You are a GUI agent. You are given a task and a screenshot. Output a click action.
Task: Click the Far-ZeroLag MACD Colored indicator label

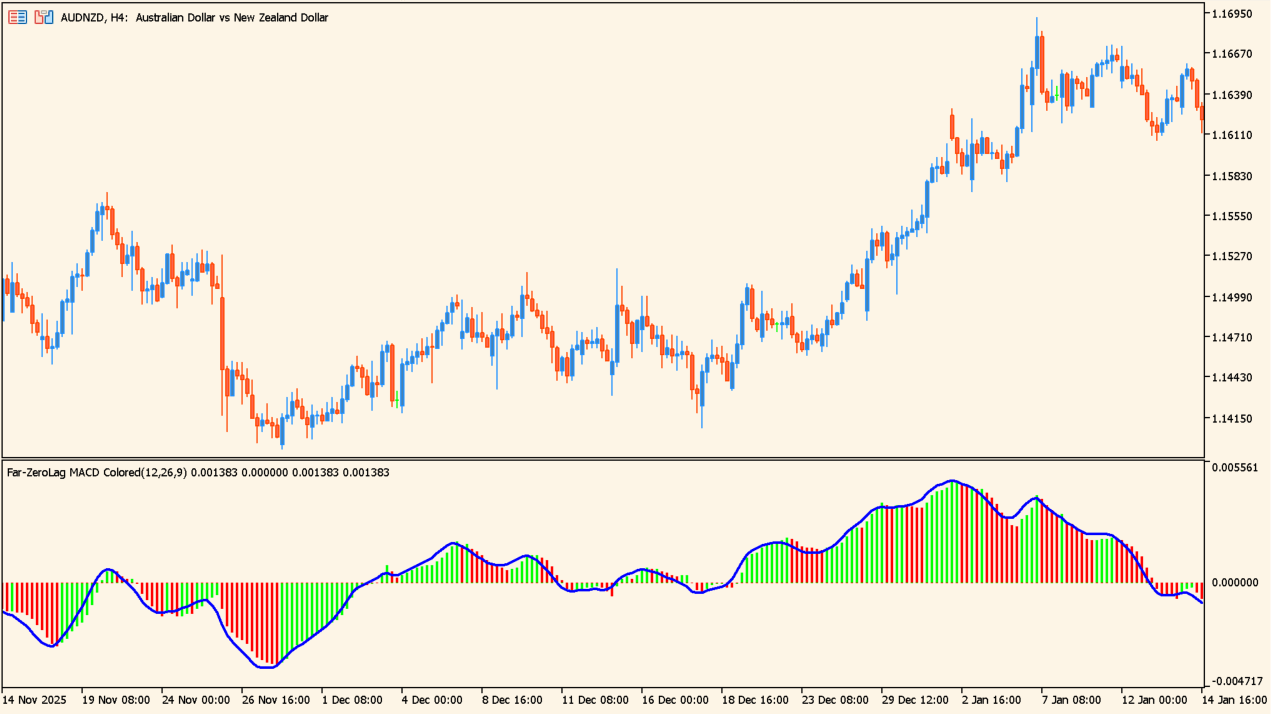[x=97, y=472]
